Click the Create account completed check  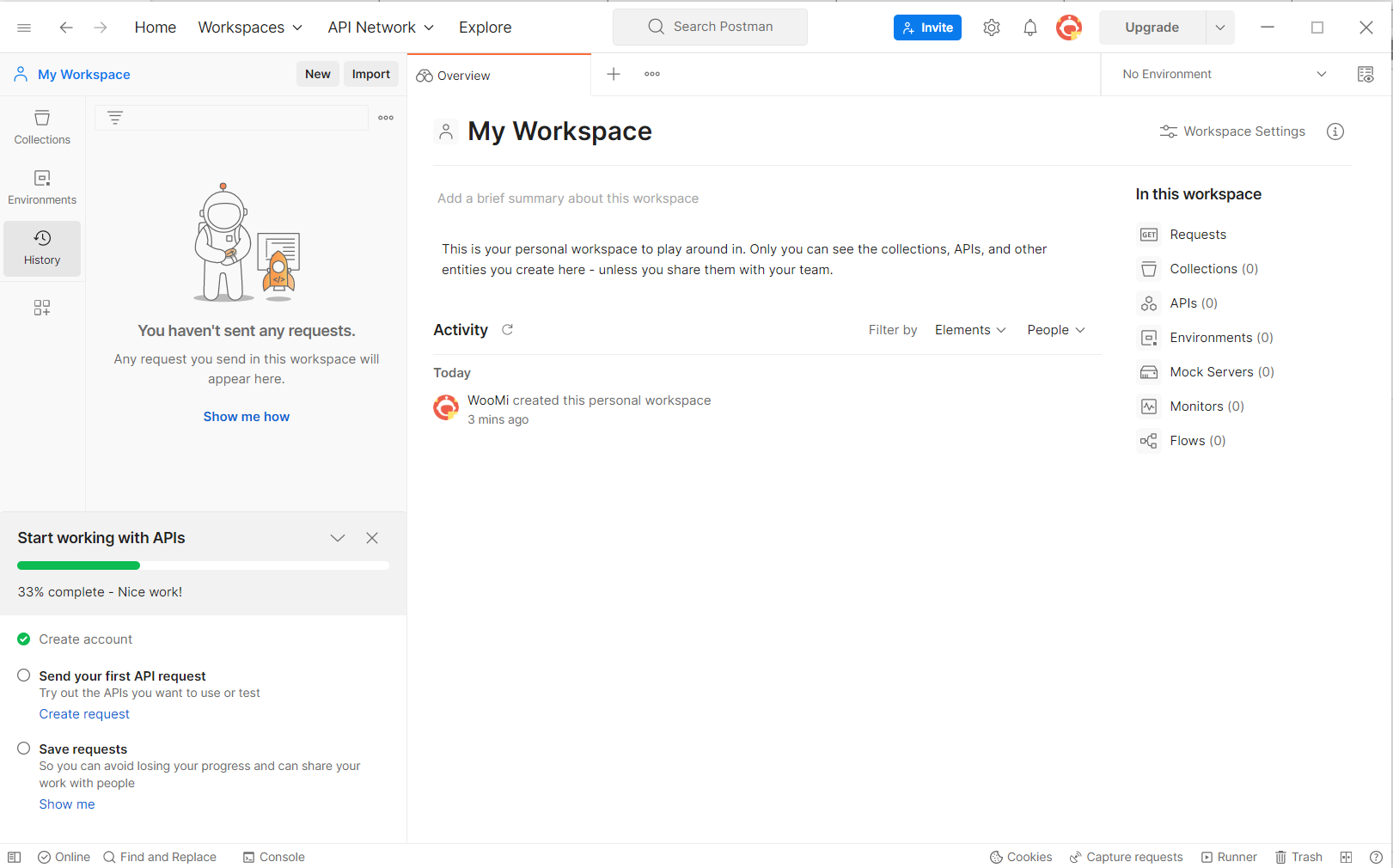coord(24,639)
